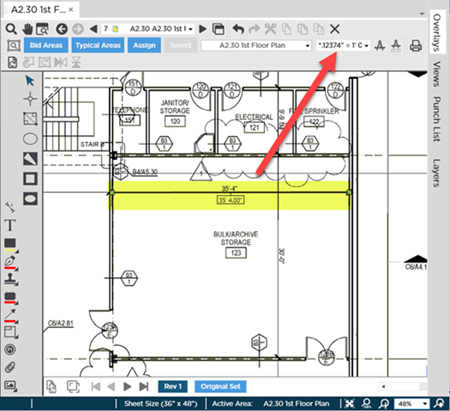The height and width of the screenshot is (411, 450).
Task: Go to previous page with black left triangle
Action: [94, 29]
